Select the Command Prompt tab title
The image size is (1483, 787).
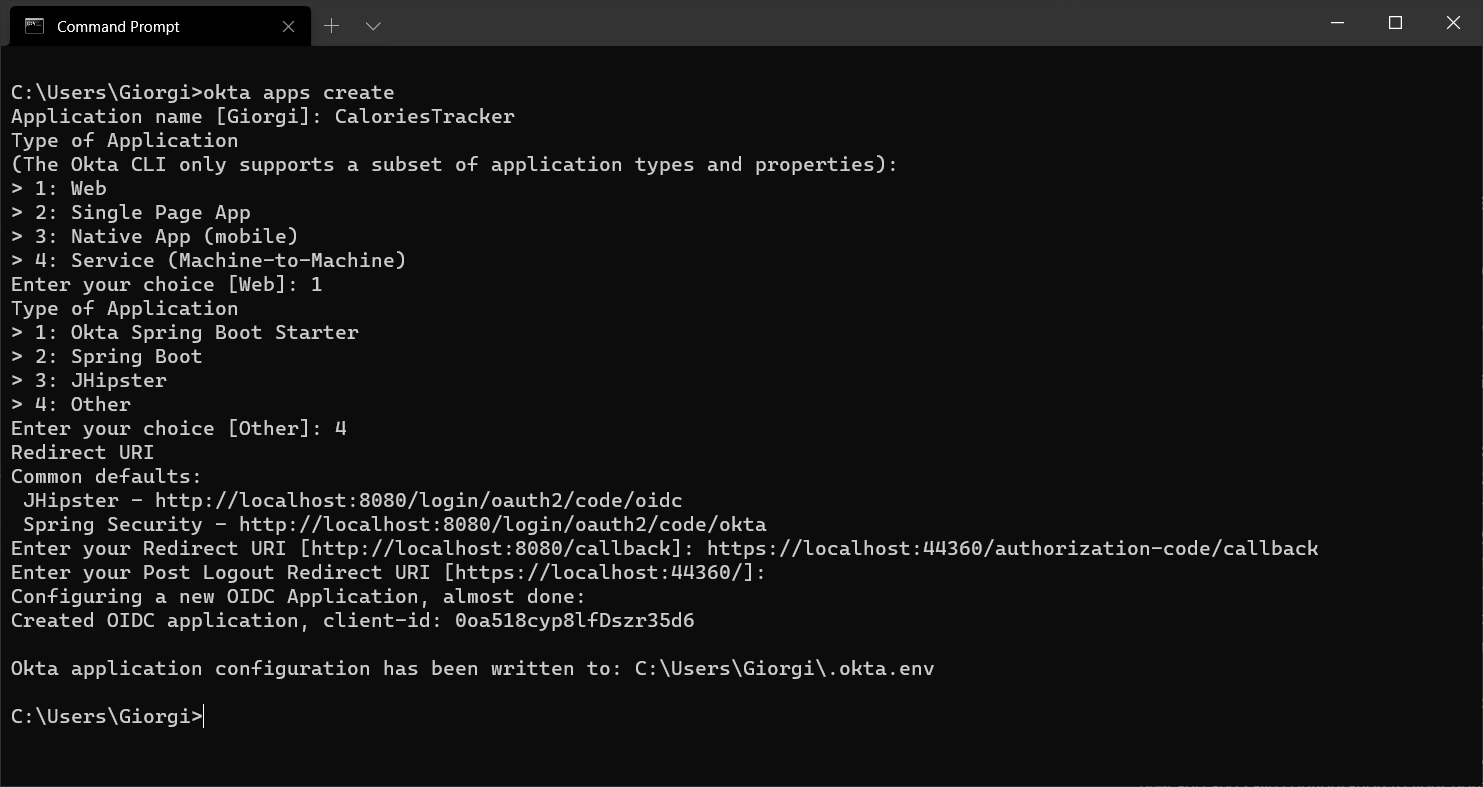tap(118, 27)
